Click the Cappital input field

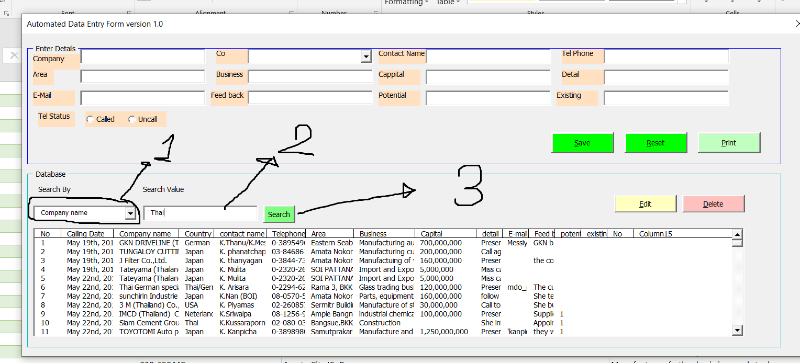[x=488, y=77]
